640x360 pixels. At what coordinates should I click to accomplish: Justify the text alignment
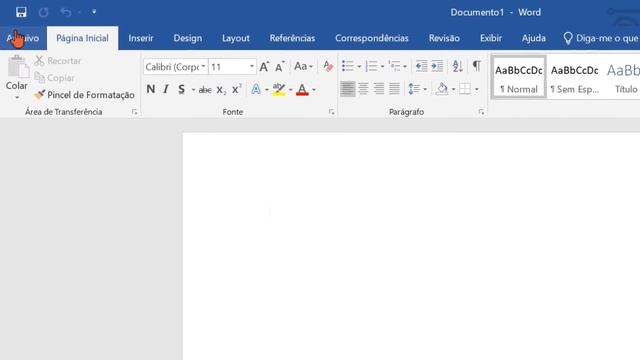pyautogui.click(x=394, y=89)
